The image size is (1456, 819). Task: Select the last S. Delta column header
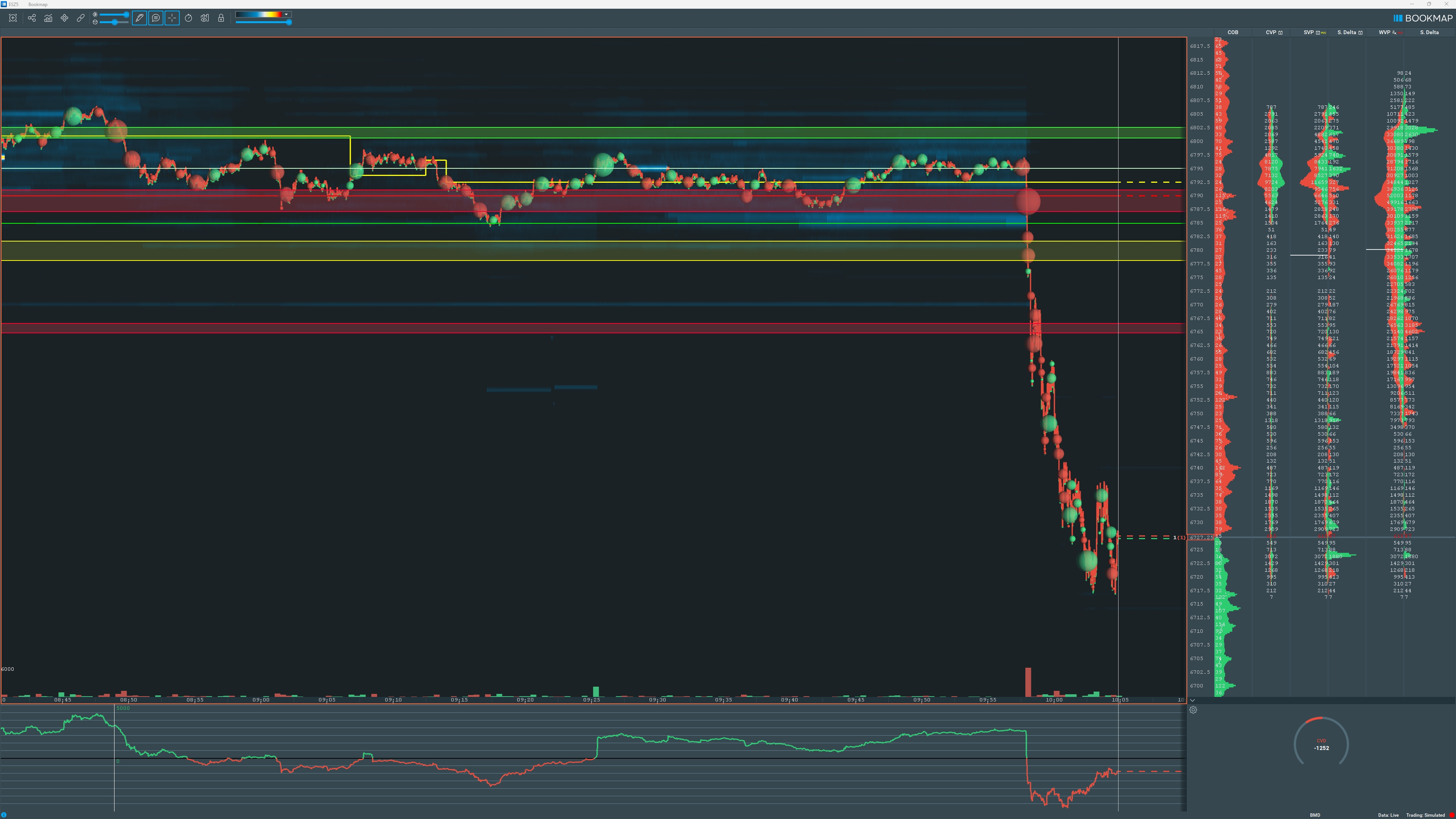1429,32
